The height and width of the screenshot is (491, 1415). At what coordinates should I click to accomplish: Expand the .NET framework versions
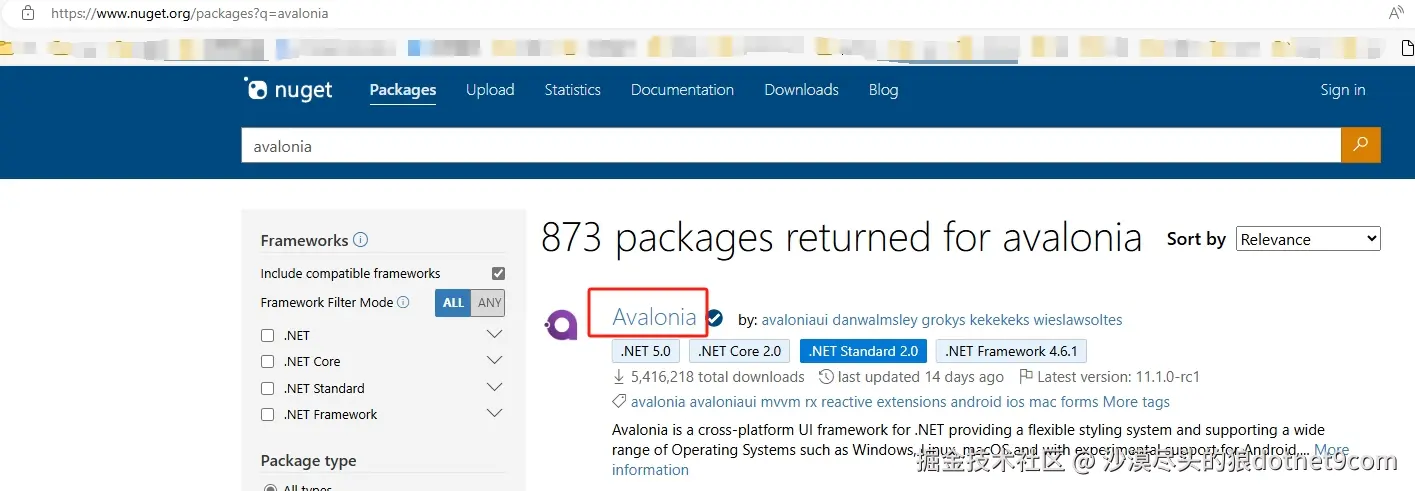[x=494, y=334]
